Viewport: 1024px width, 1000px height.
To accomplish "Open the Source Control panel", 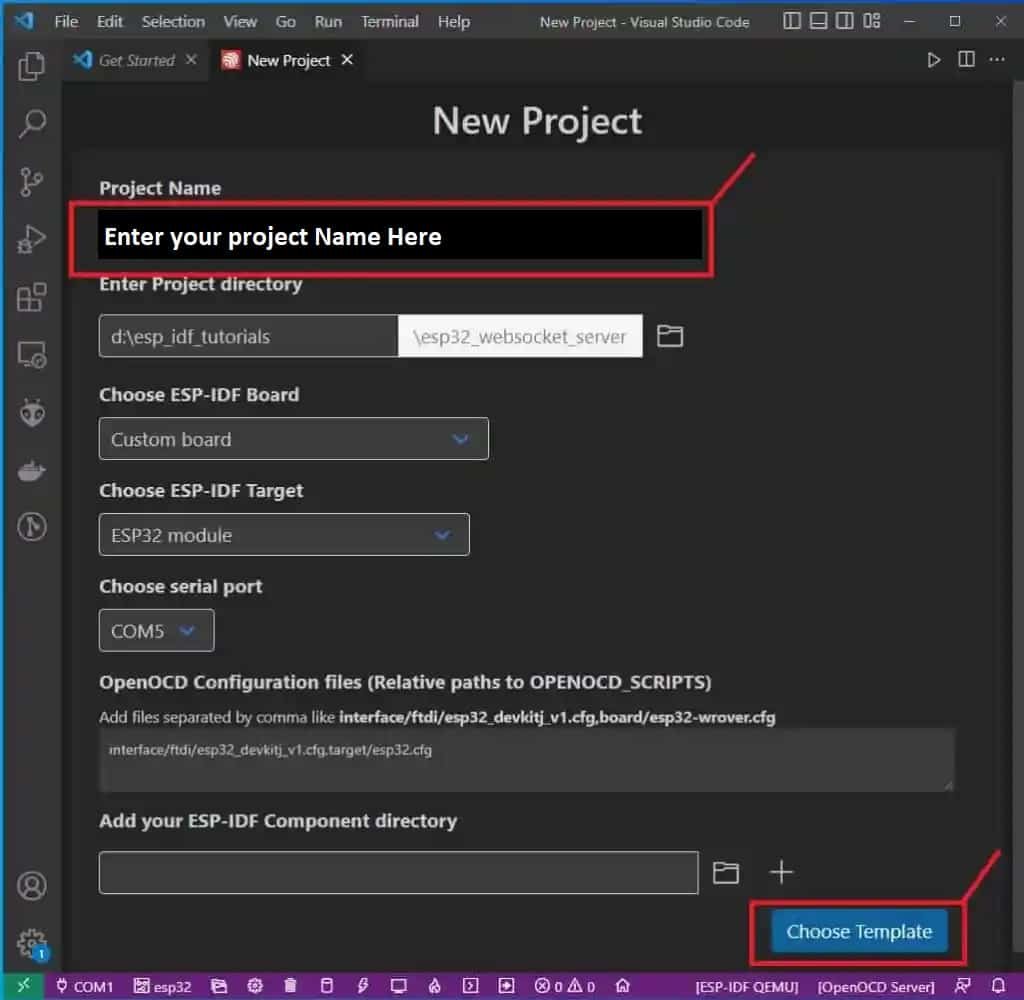I will pos(33,181).
